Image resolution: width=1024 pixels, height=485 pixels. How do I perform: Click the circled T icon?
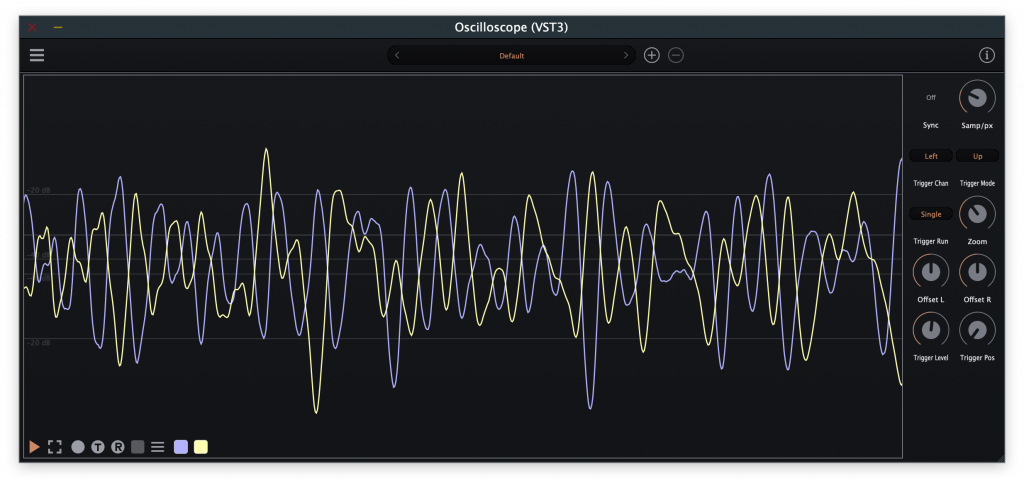coord(98,447)
